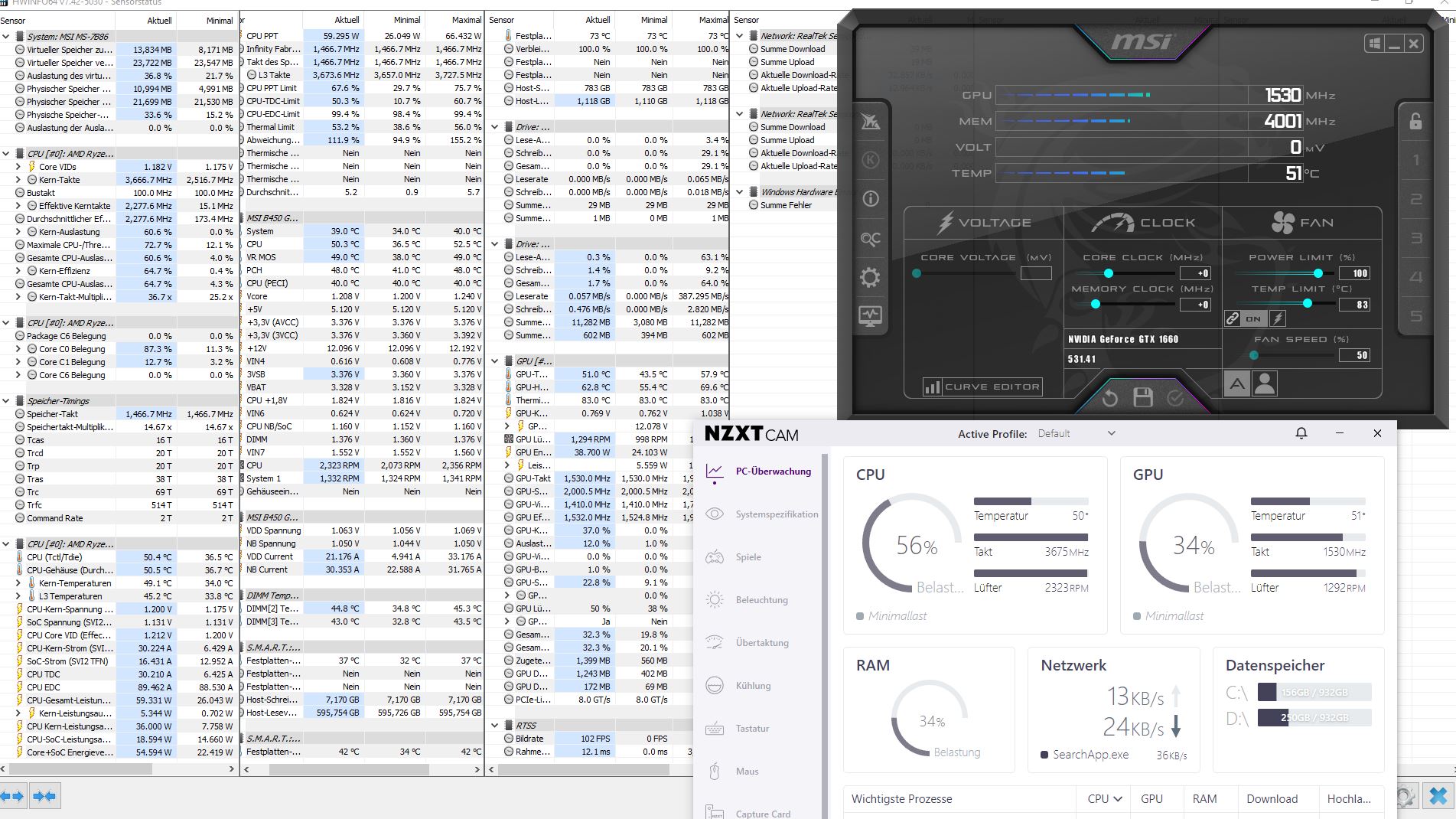Collapse System: MSI MS-7B86 sensor group
1456x819 pixels.
pyautogui.click(x=6, y=36)
